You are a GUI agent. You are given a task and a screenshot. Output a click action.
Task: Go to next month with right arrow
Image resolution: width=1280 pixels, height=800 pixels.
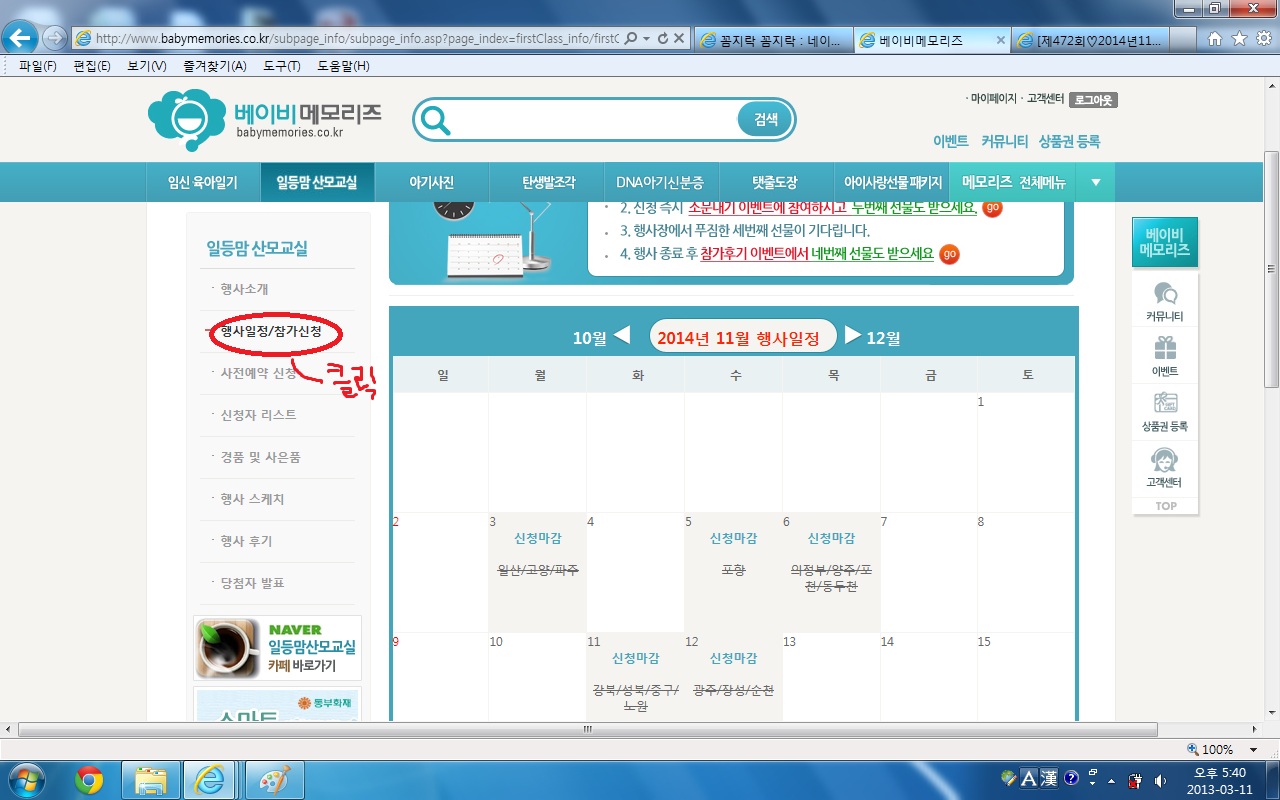853,335
